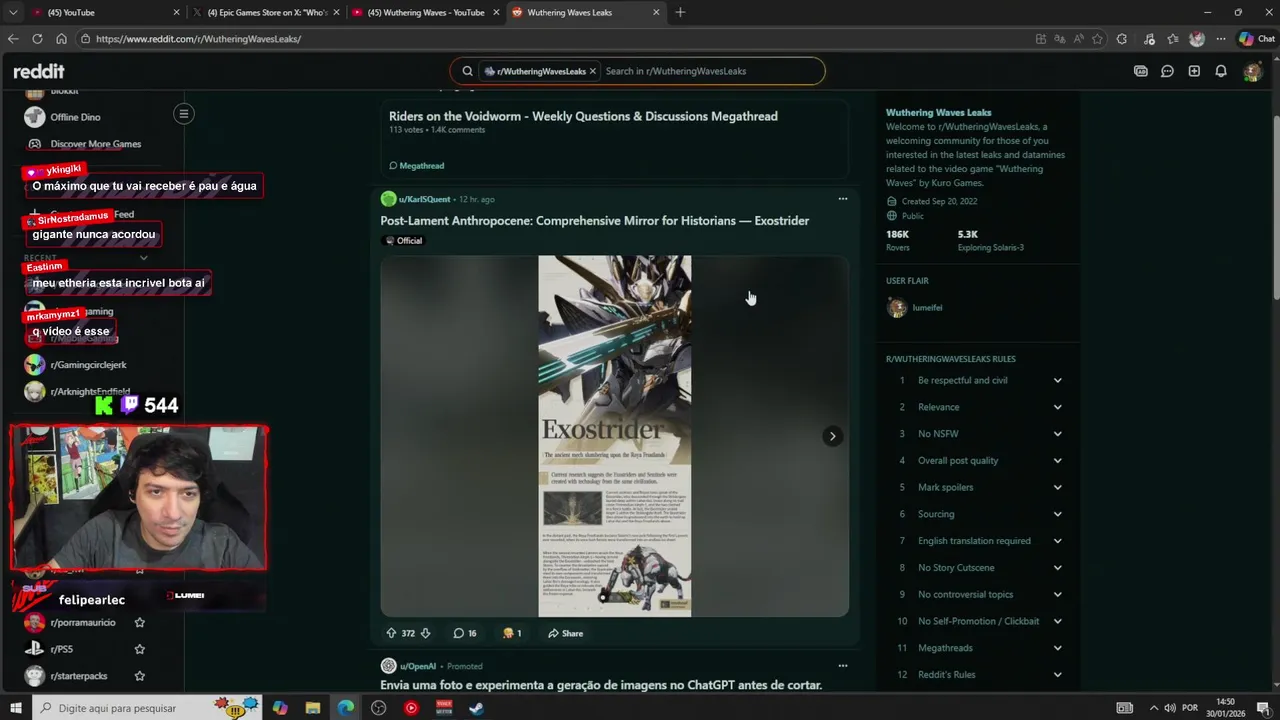Collapse the Reddit left sidebar
Viewport: 1280px width, 720px height.
(184, 114)
